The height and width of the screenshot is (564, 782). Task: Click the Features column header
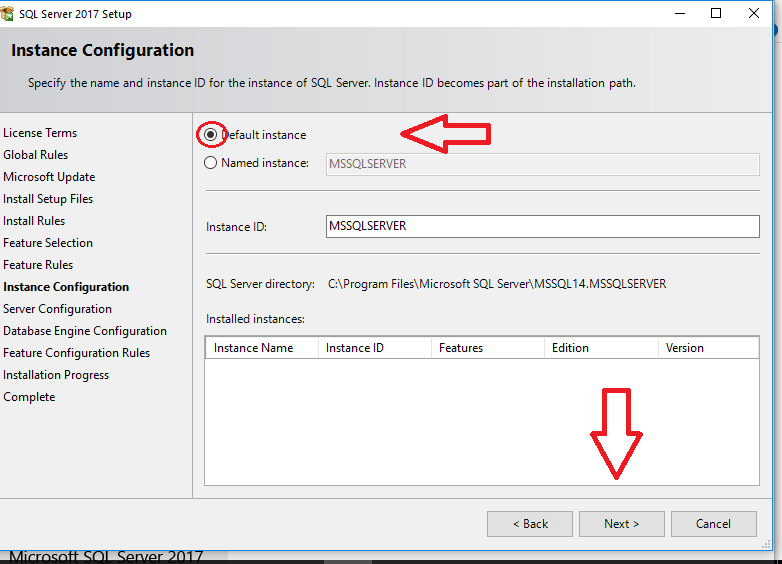487,348
